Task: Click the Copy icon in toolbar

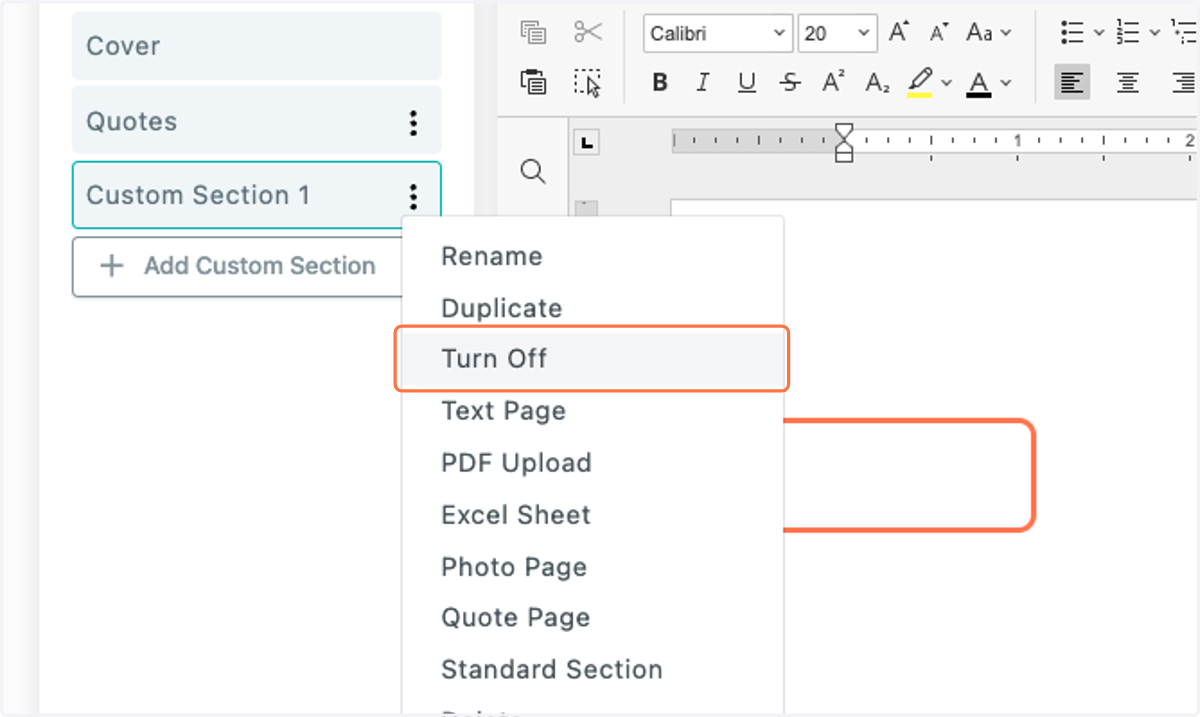Action: (533, 33)
